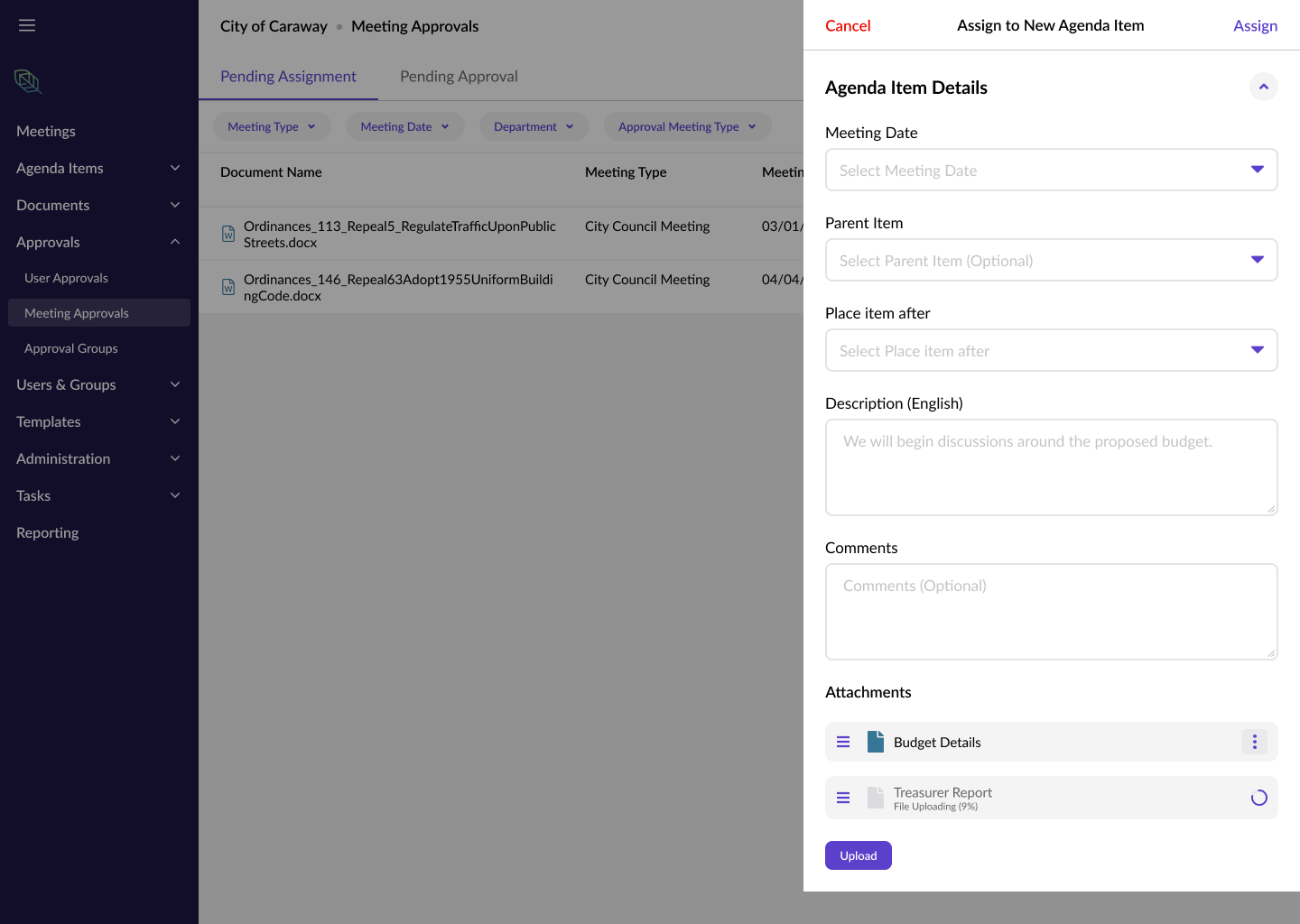Click Word document icon for Ordinances_146 row
Screen dimensions: 1300x924
click(x=228, y=287)
